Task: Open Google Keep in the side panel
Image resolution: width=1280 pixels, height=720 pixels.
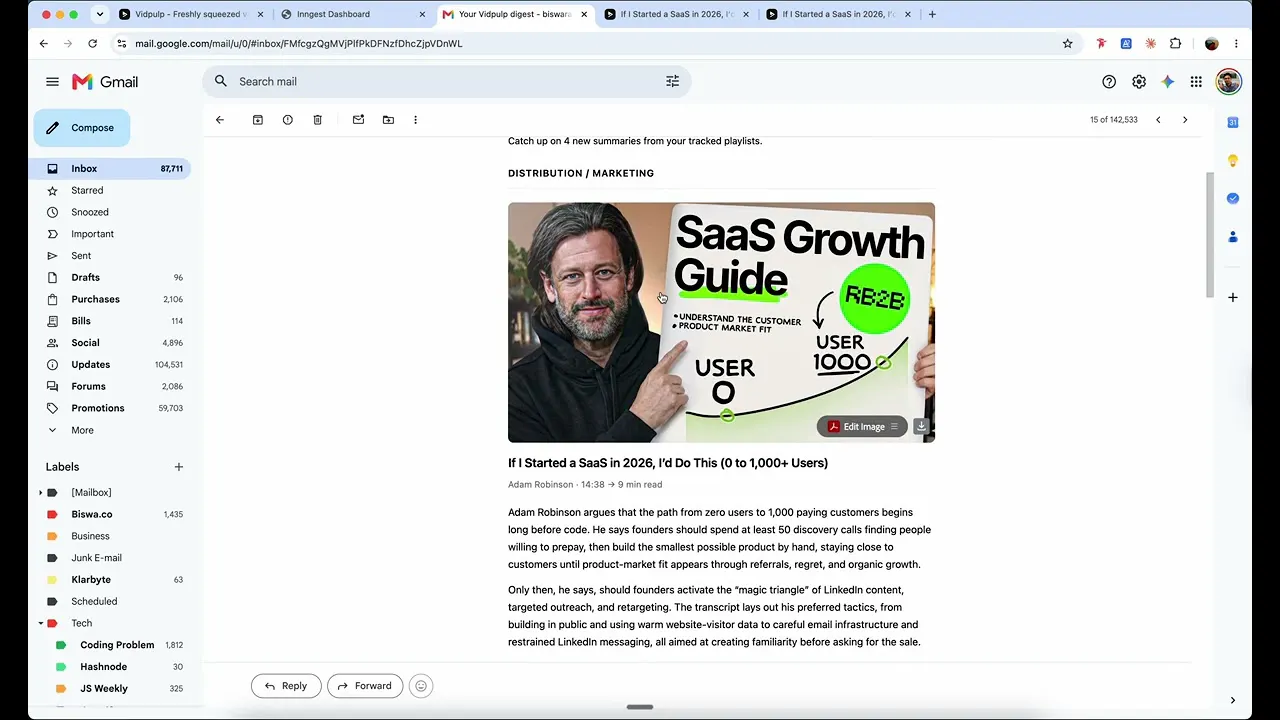Action: [x=1233, y=160]
